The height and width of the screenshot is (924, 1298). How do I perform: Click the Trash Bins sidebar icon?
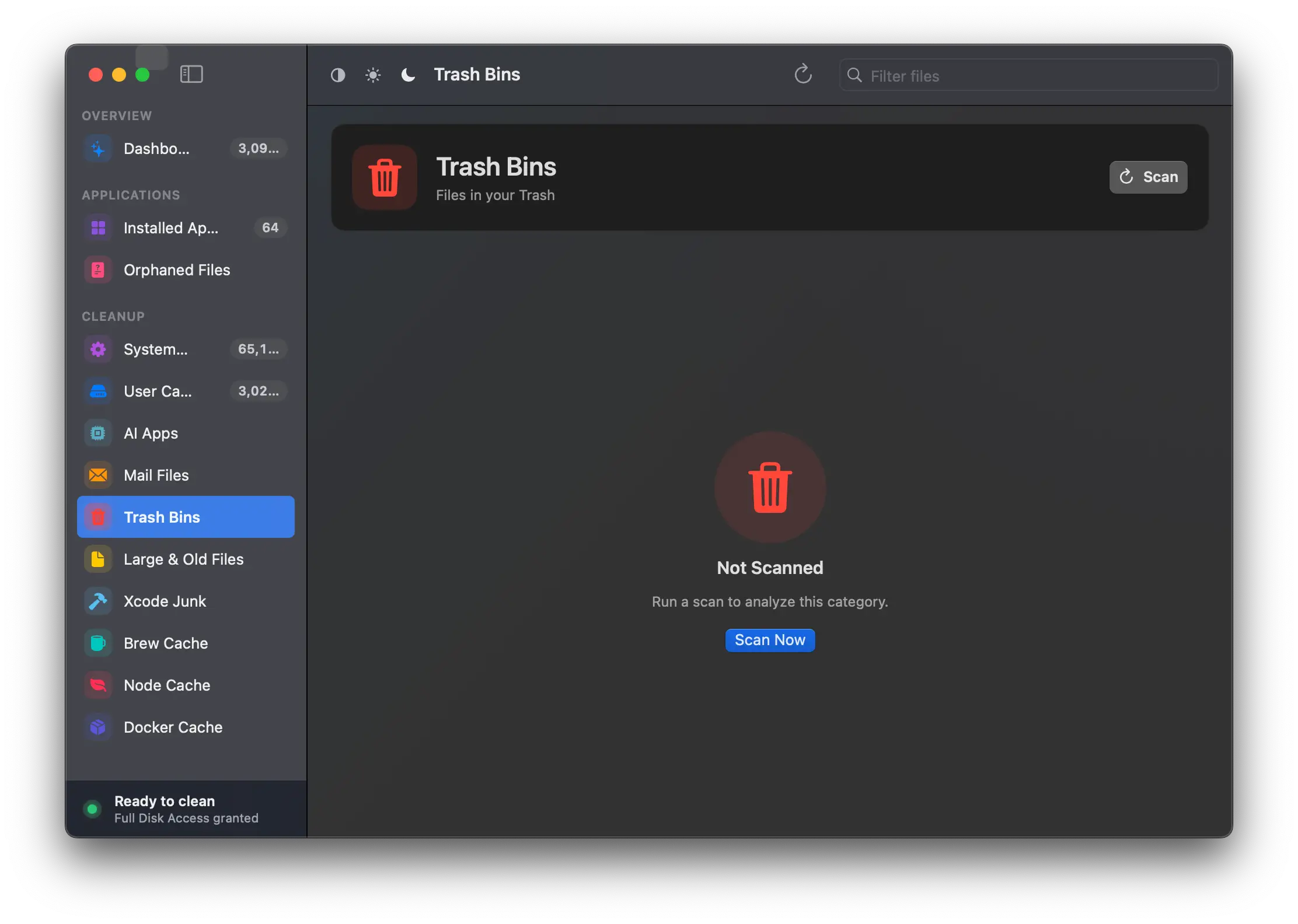point(98,517)
